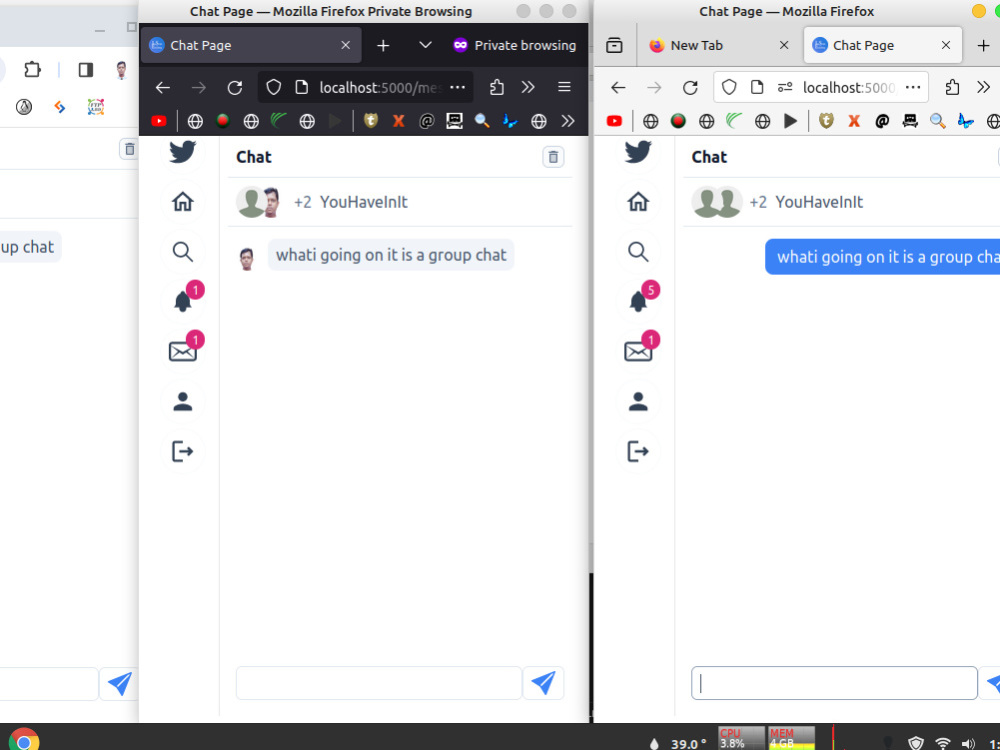
Task: Select New Tab tab in right Firefox window
Action: (720, 45)
